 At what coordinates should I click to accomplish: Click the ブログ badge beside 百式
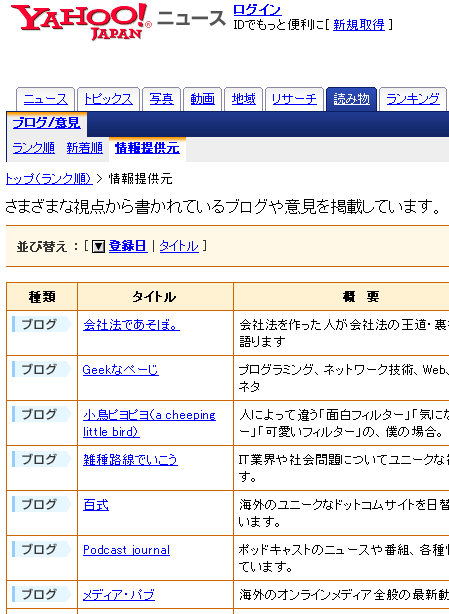click(41, 504)
